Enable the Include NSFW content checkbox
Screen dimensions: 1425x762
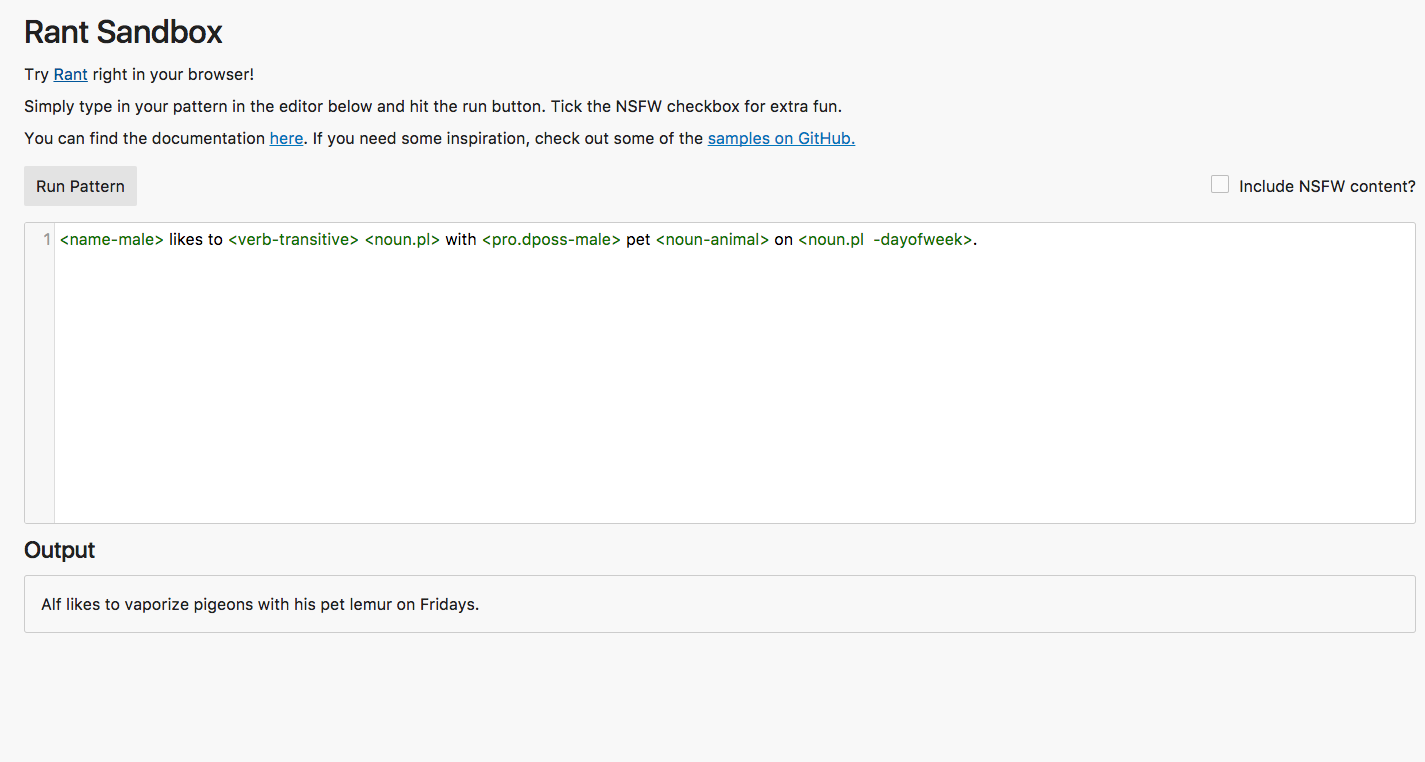click(1219, 185)
